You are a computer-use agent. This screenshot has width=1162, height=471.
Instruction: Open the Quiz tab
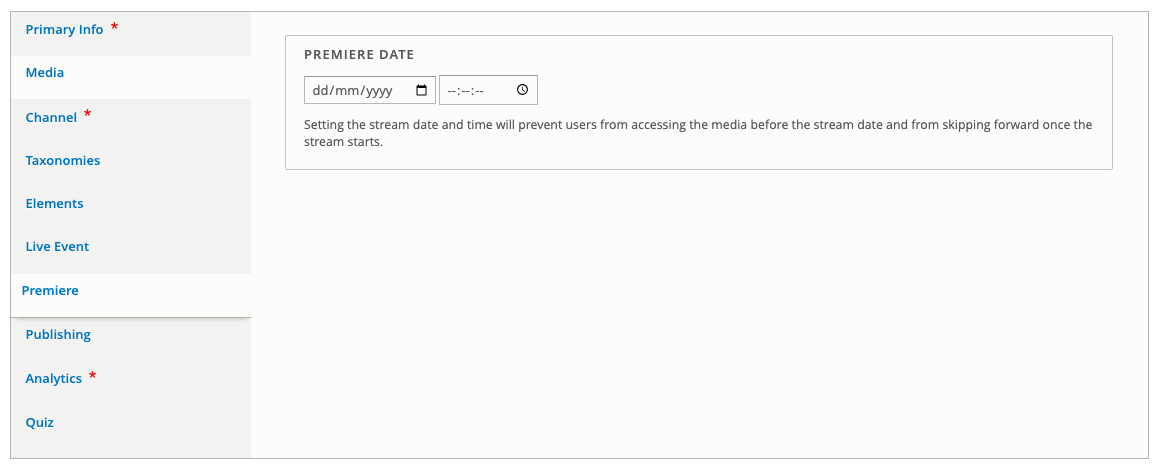(39, 422)
